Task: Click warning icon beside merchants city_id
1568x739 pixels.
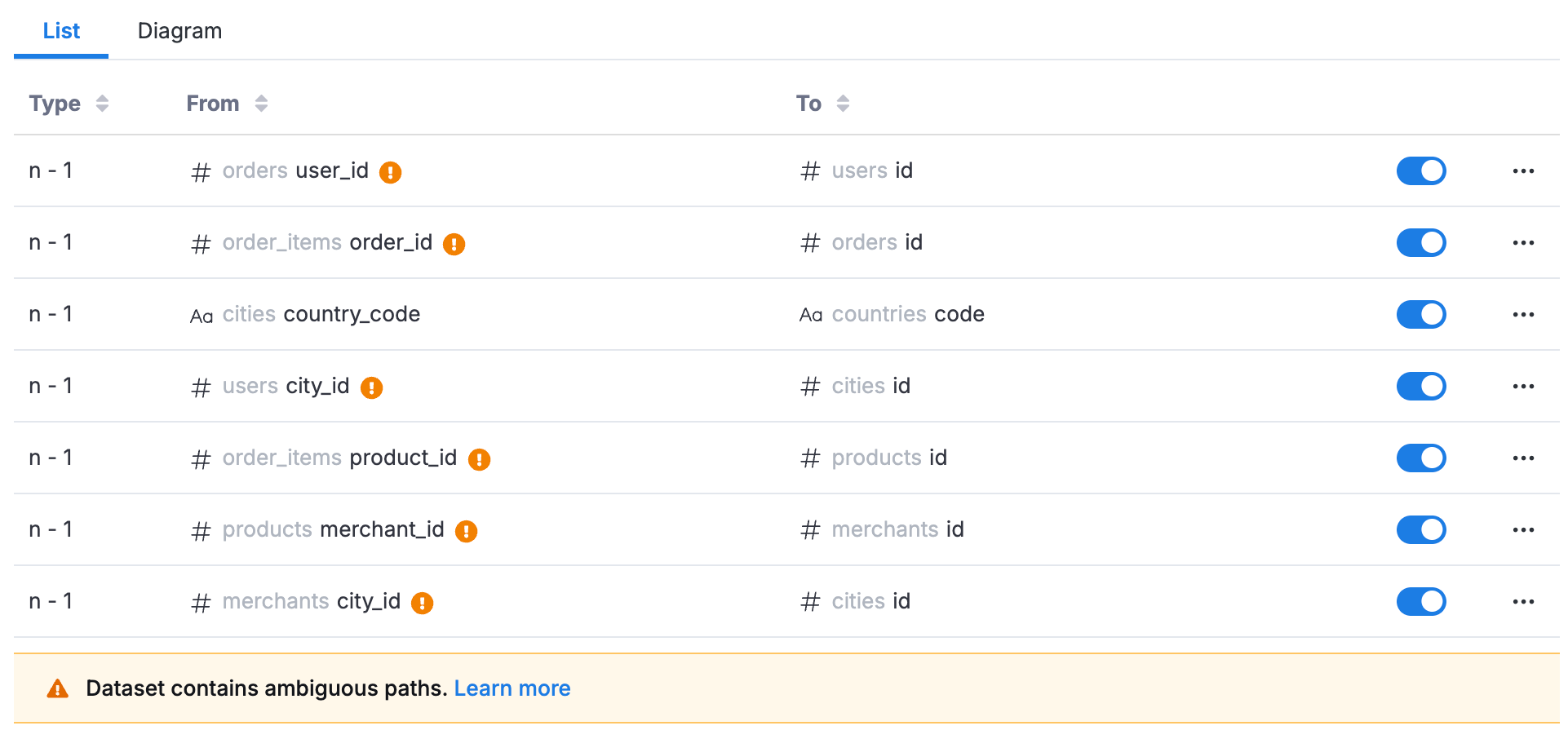Action: click(x=422, y=603)
